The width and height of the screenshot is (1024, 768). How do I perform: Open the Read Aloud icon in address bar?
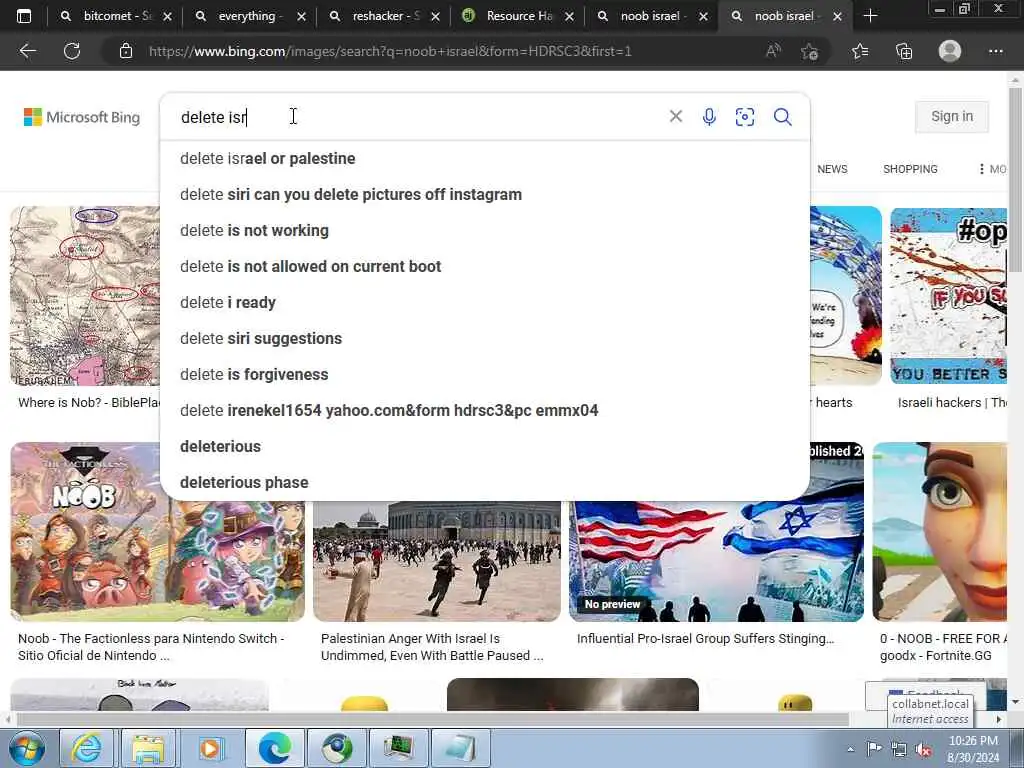773,51
